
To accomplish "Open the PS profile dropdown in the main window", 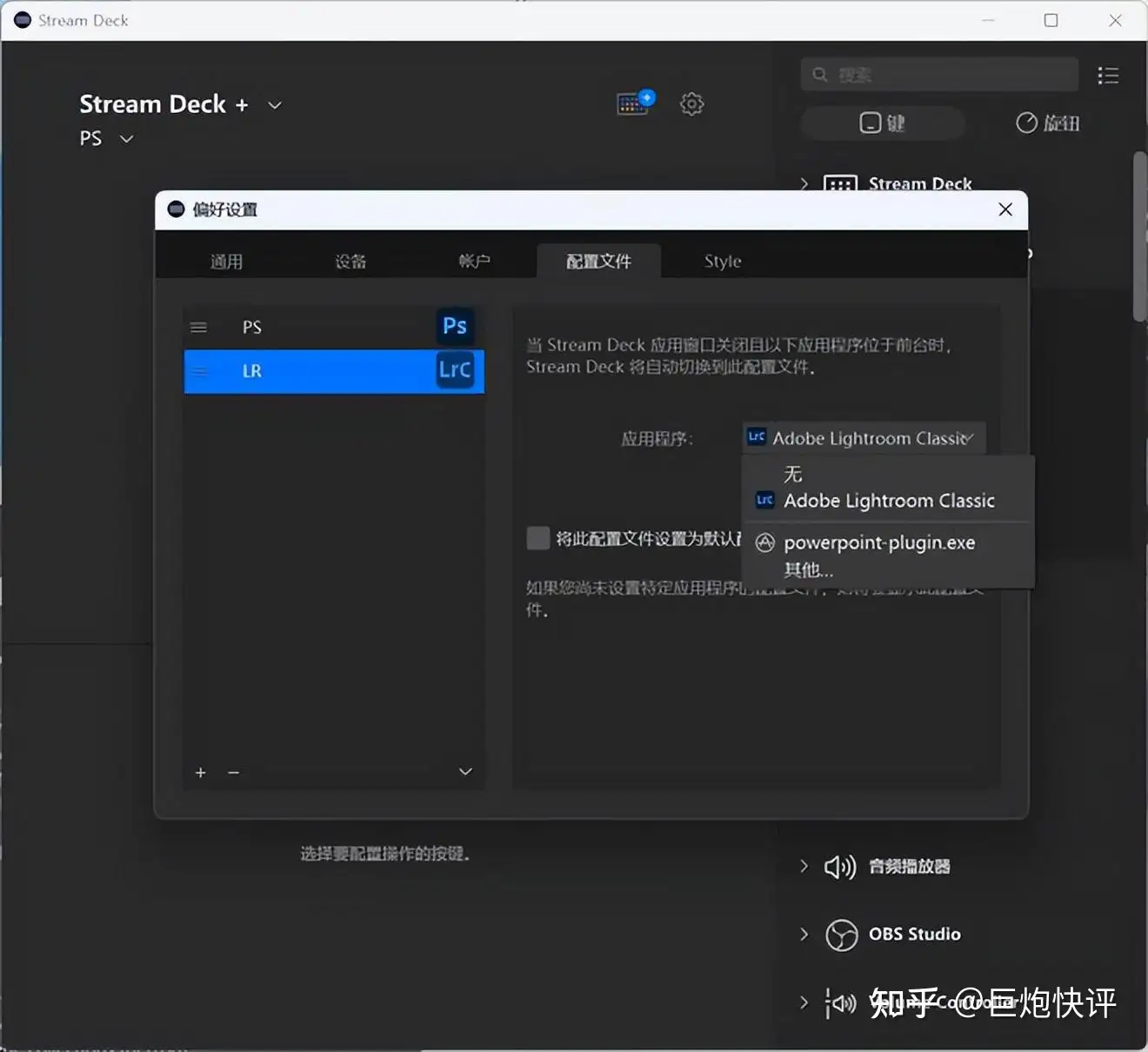I will [127, 139].
